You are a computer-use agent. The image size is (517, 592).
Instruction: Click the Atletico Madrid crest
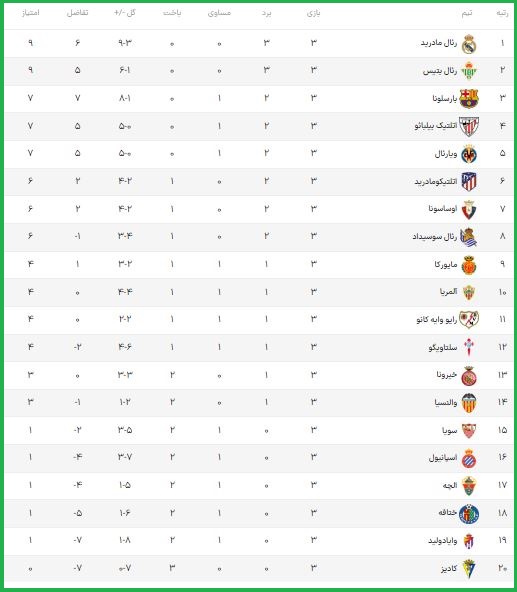(x=469, y=182)
